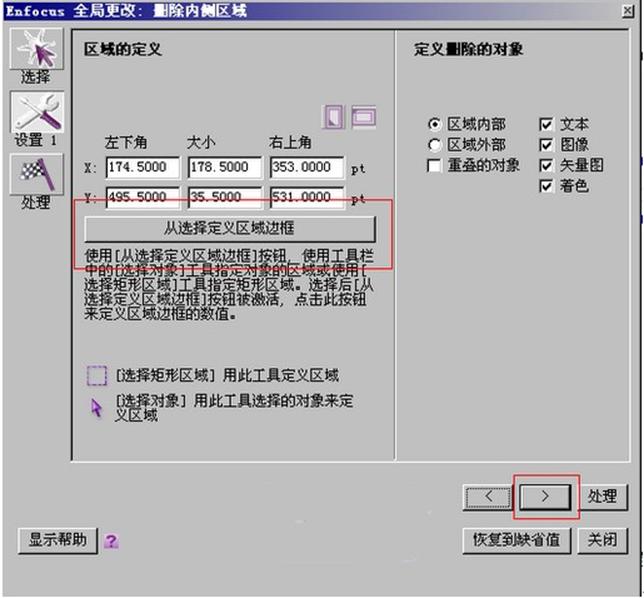Click the Y 大小 field 35.5000
The width and height of the screenshot is (644, 598).
click(x=225, y=197)
